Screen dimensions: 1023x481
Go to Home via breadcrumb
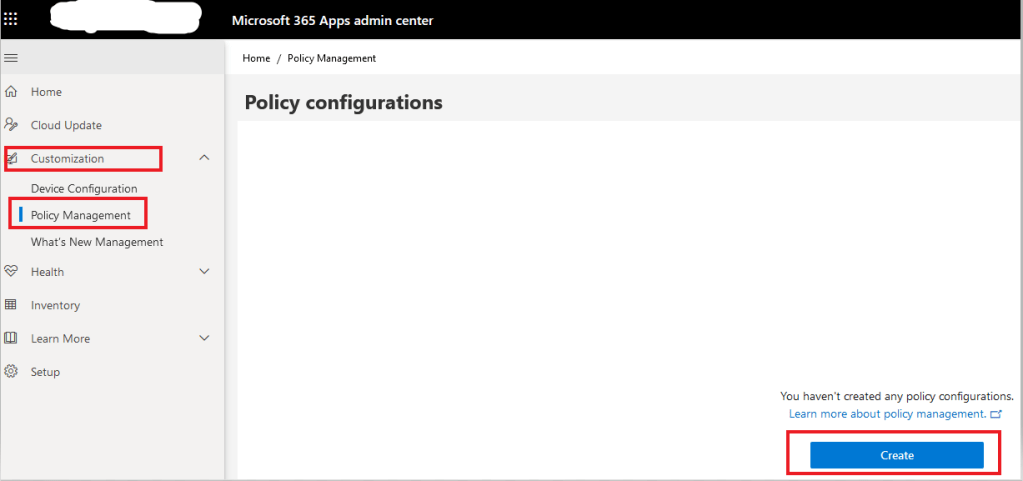(x=256, y=58)
